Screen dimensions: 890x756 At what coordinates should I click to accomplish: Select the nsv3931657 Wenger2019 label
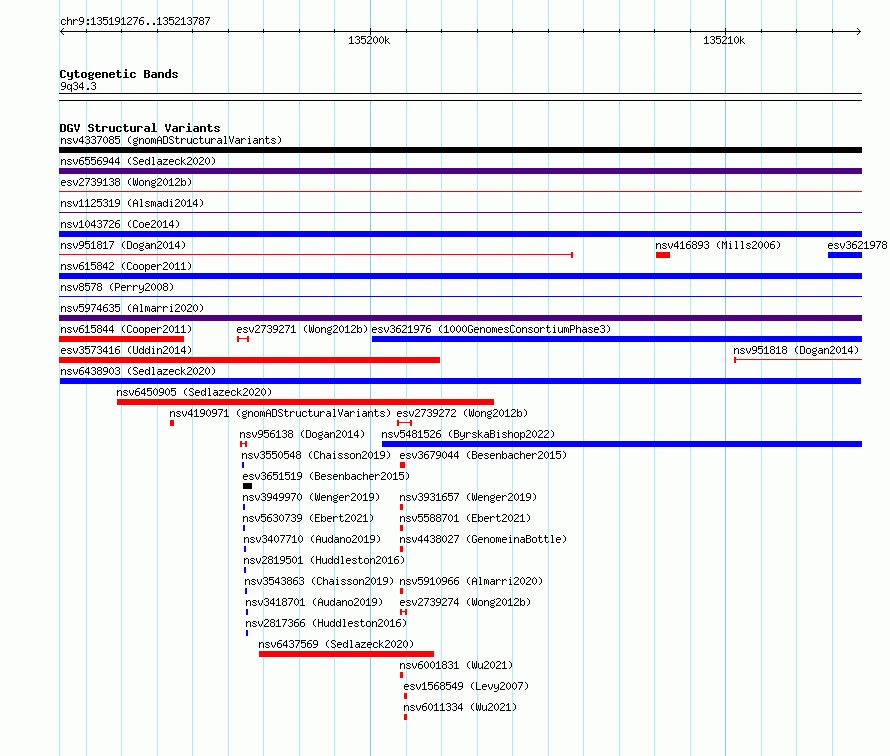(x=468, y=497)
